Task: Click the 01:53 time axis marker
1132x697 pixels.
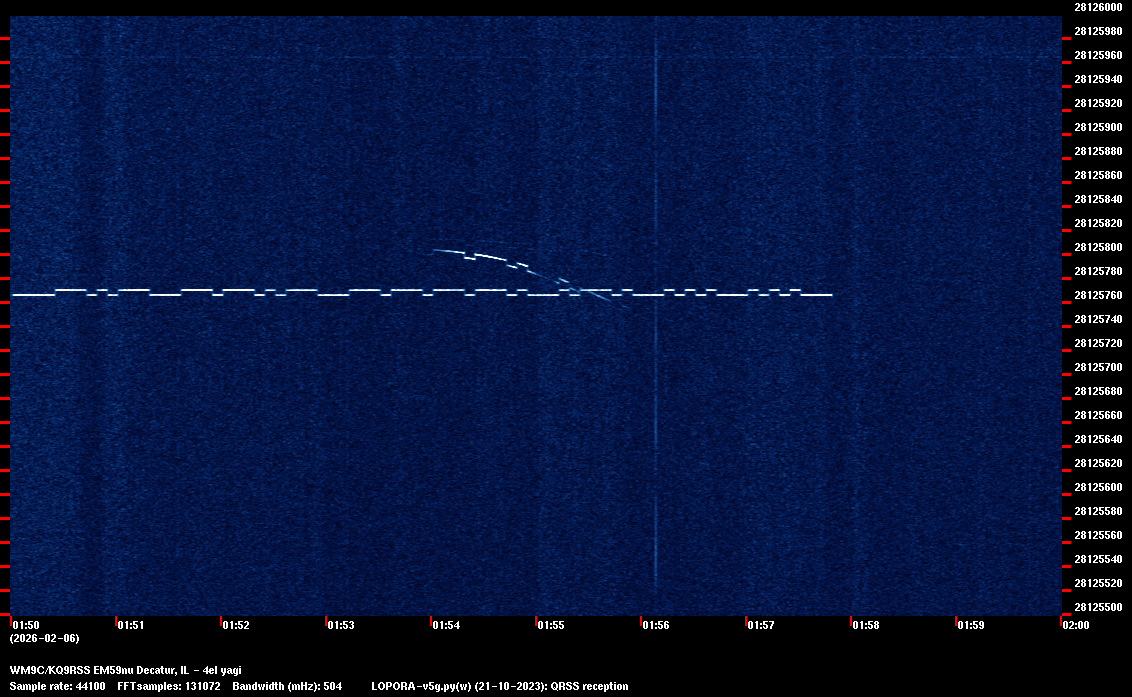Action: pyautogui.click(x=340, y=625)
